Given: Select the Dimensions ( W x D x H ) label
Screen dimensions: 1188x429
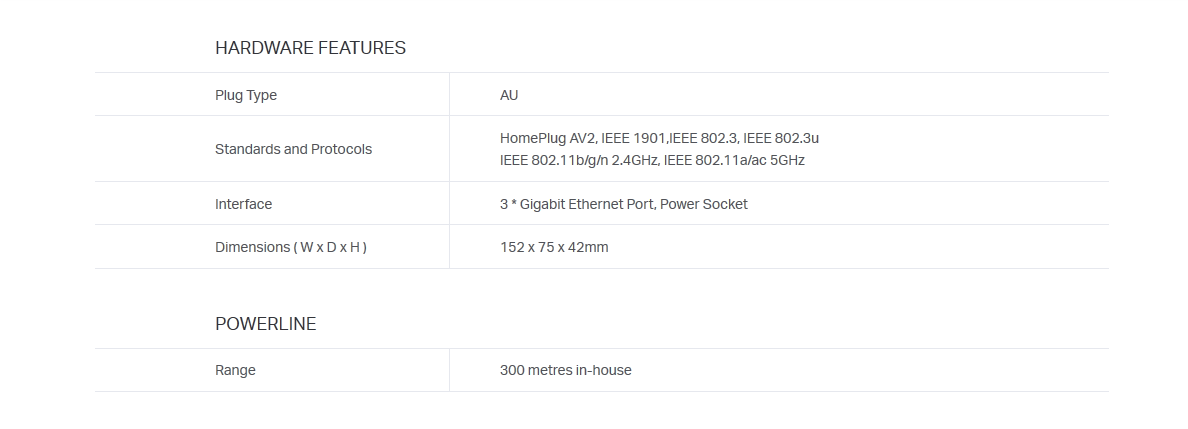Looking at the screenshot, I should (x=291, y=248).
